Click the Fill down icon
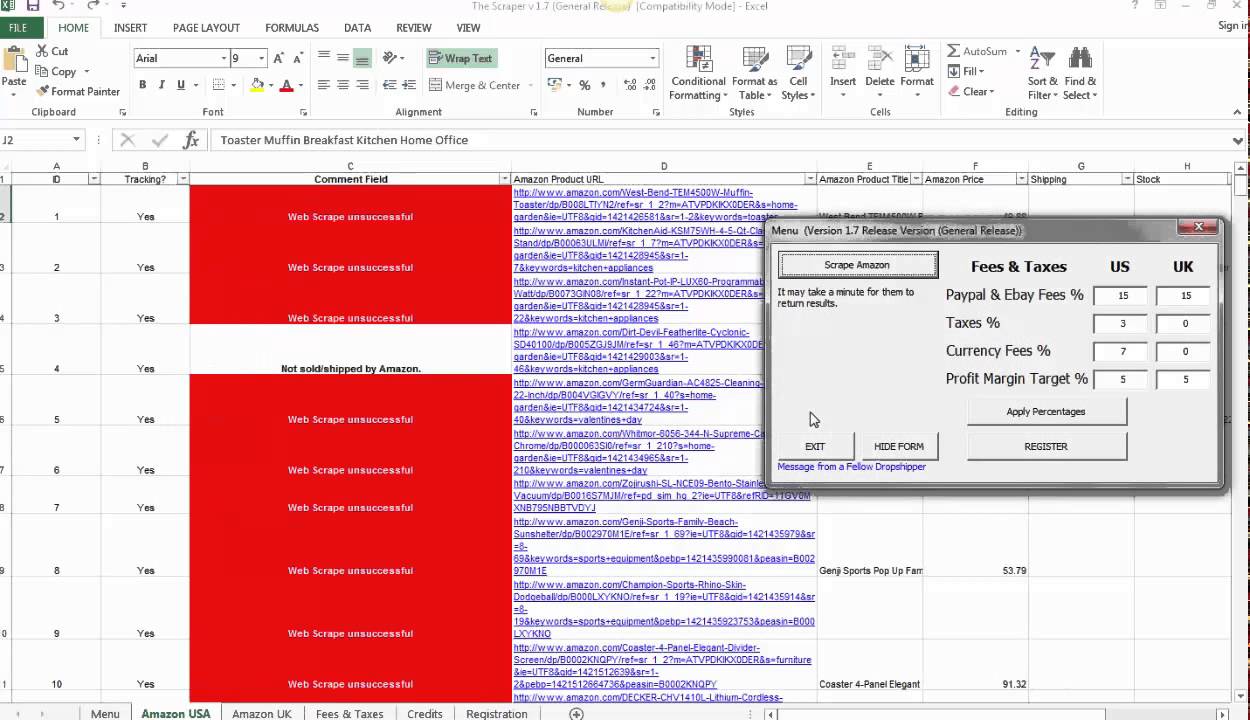1250x720 pixels. (x=954, y=71)
